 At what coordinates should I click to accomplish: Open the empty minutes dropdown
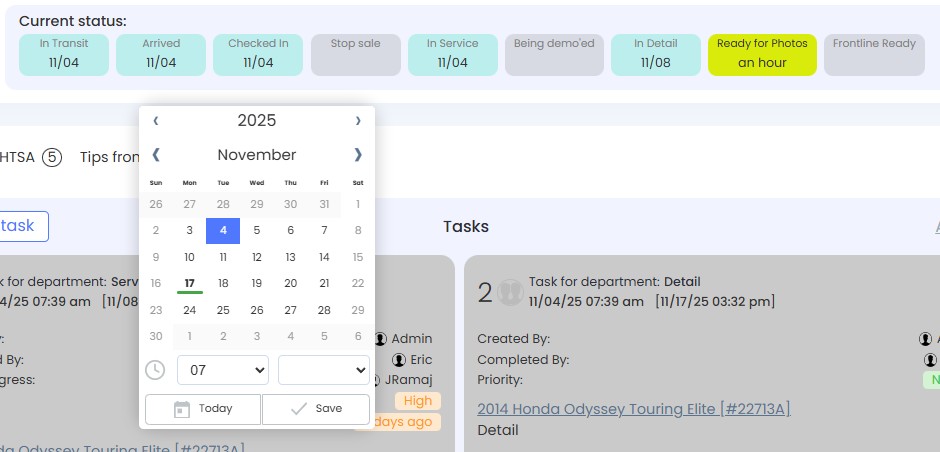(x=323, y=370)
